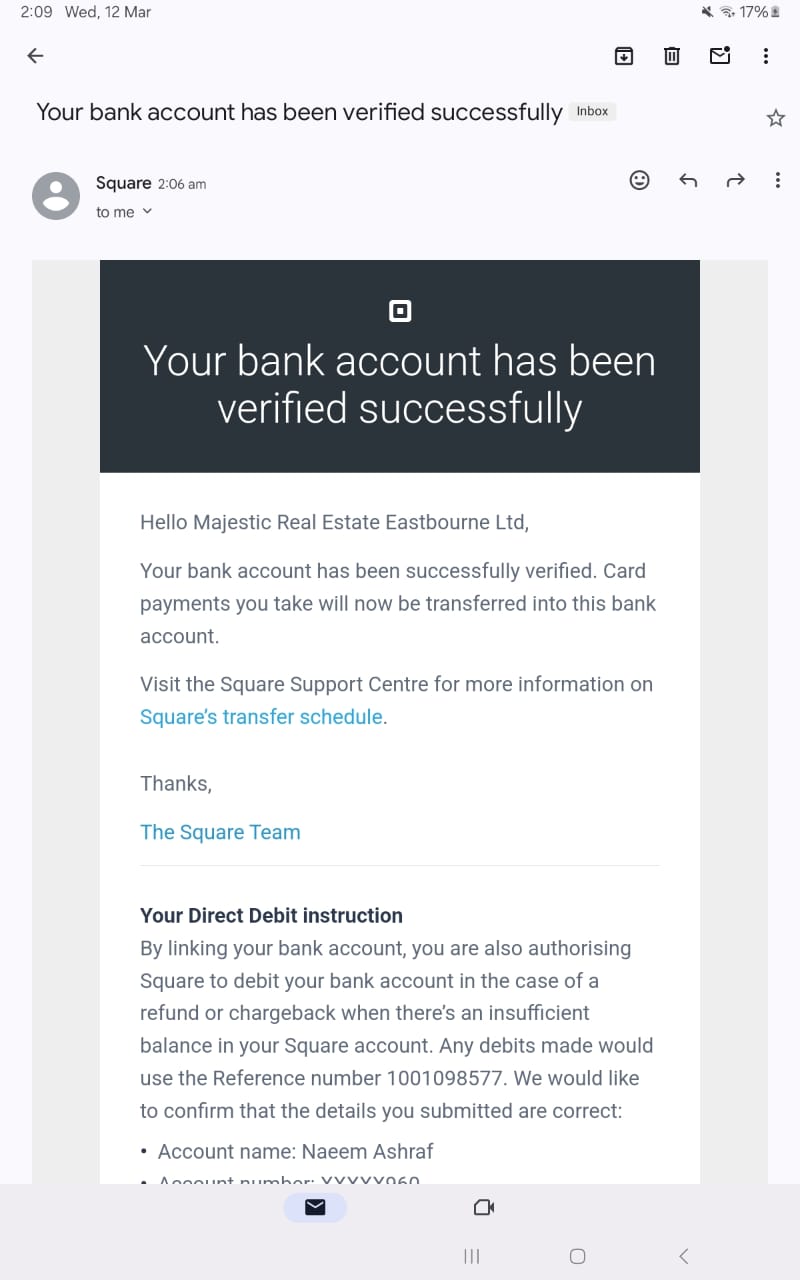Screen dimensions: 800x1280
Task: Forward this email
Action: pyautogui.click(x=736, y=180)
